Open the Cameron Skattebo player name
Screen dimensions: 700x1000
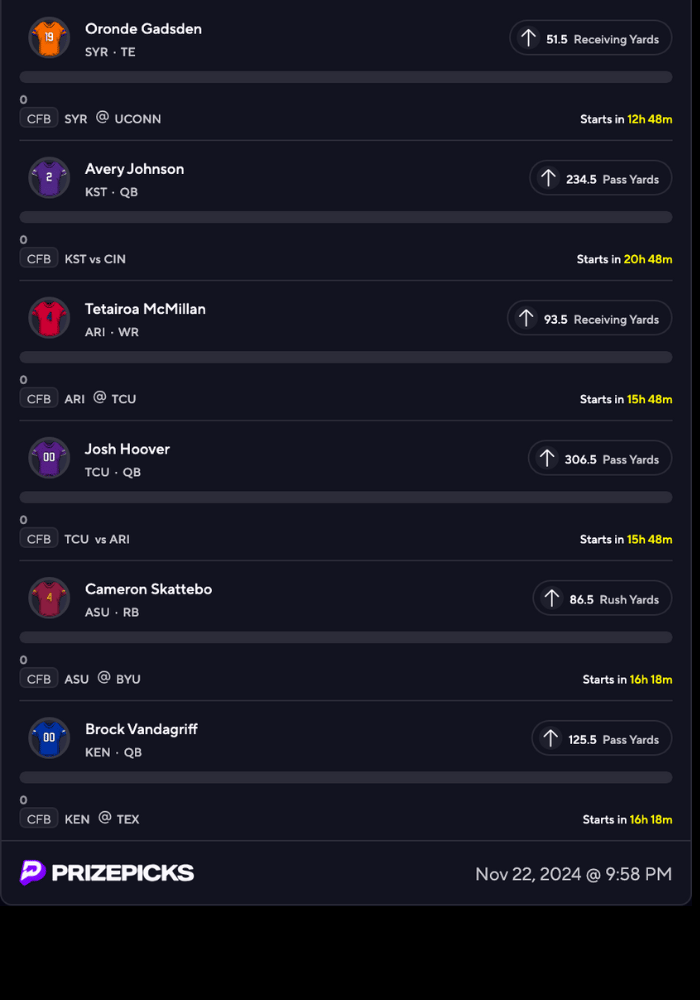[x=148, y=589]
